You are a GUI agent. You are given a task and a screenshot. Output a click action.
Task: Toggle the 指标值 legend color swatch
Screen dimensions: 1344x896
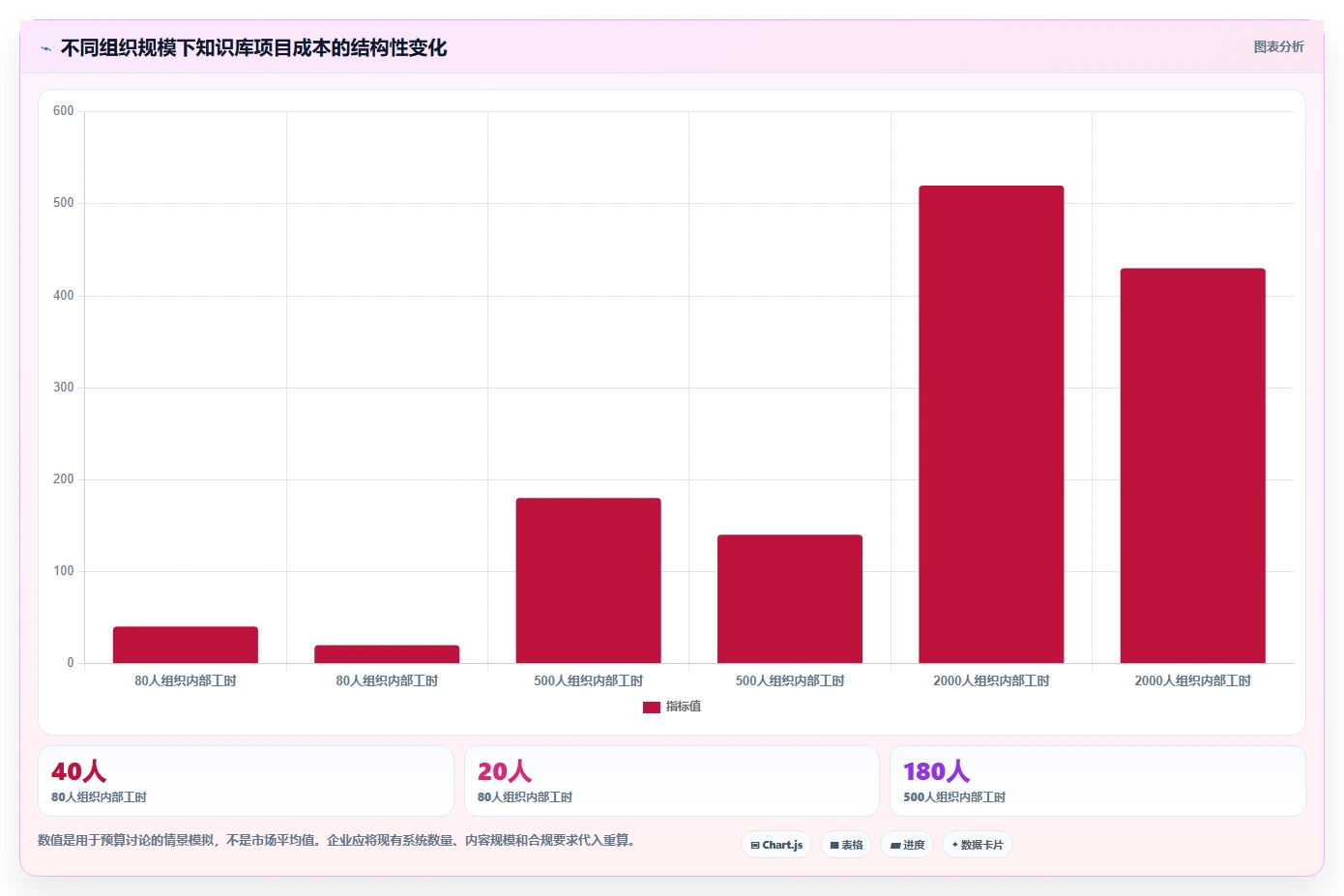(x=652, y=707)
